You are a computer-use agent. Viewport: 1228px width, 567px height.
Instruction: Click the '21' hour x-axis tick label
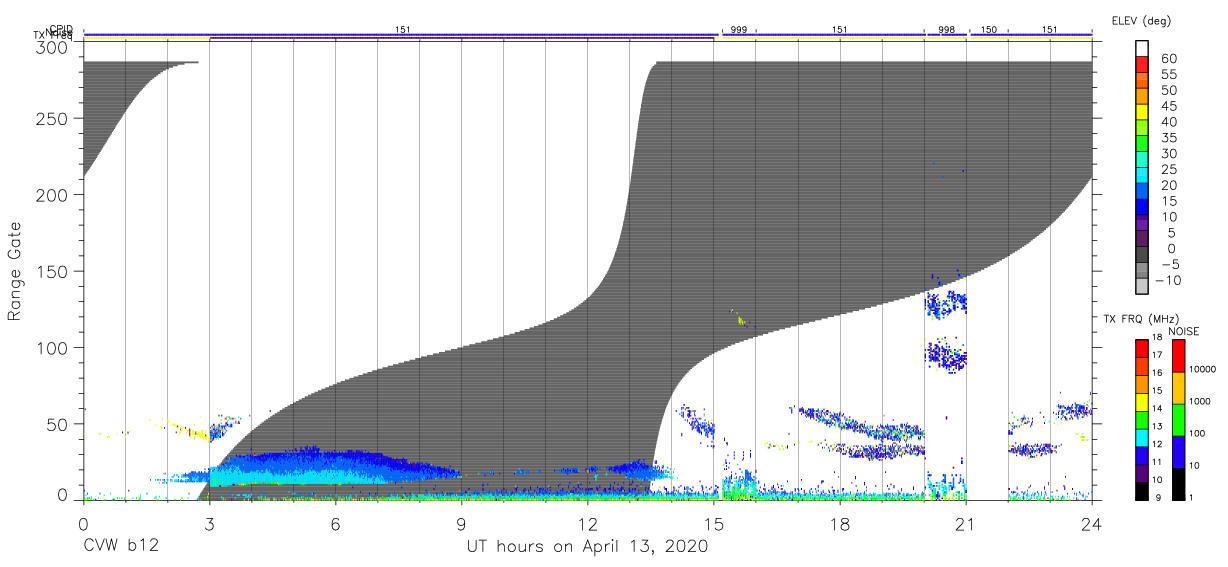tap(965, 524)
